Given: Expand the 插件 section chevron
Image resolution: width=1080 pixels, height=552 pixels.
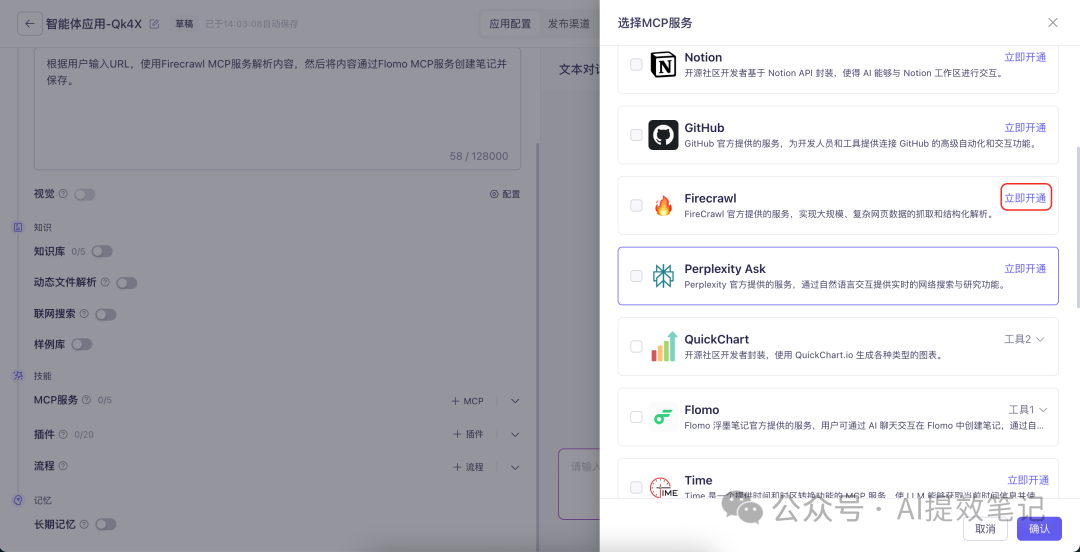Looking at the screenshot, I should [x=515, y=434].
